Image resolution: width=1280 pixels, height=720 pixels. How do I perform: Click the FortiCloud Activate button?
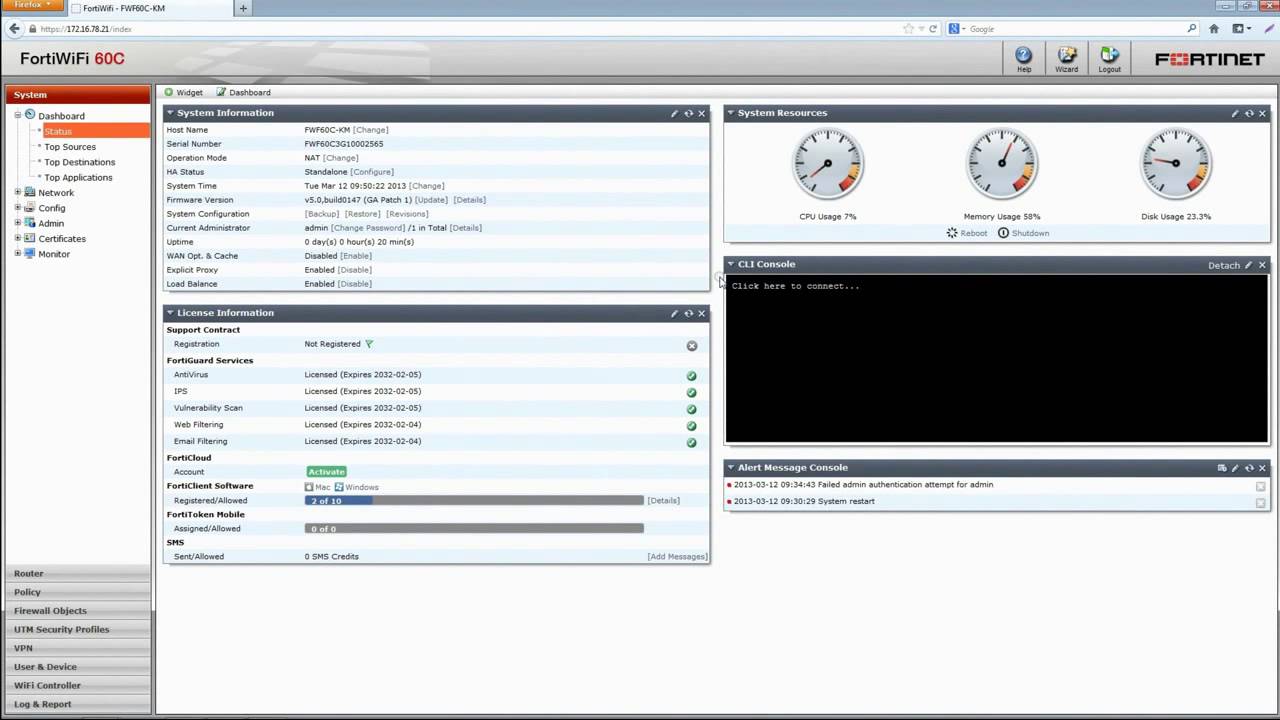click(326, 472)
